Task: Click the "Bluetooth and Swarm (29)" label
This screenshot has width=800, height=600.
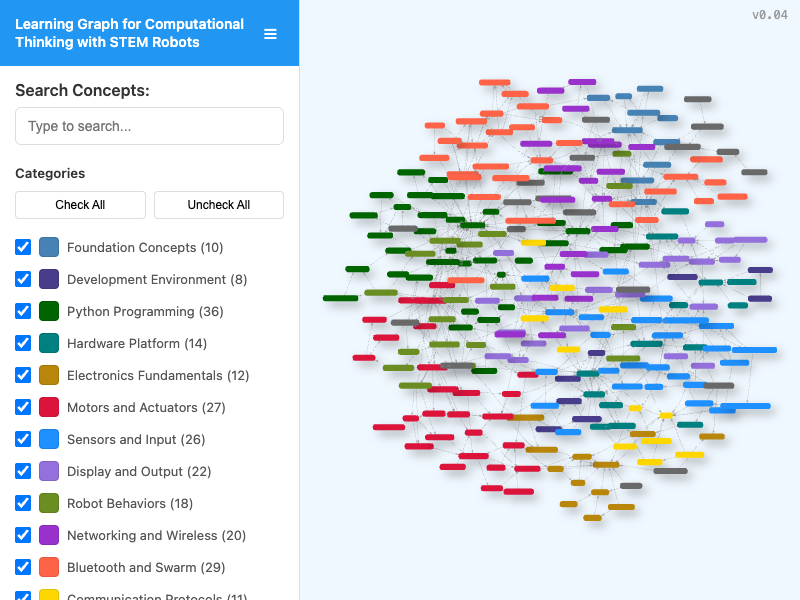Action: [x=146, y=568]
